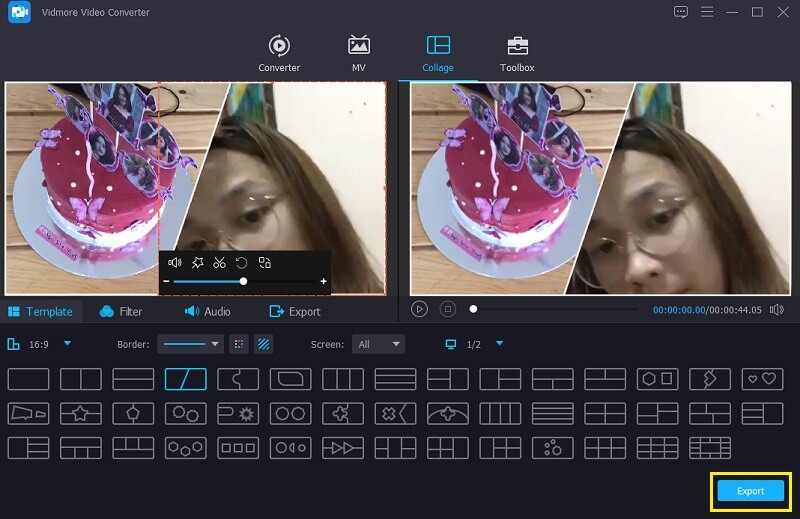Click the preview monitor icon
800x519 pixels.
(451, 344)
